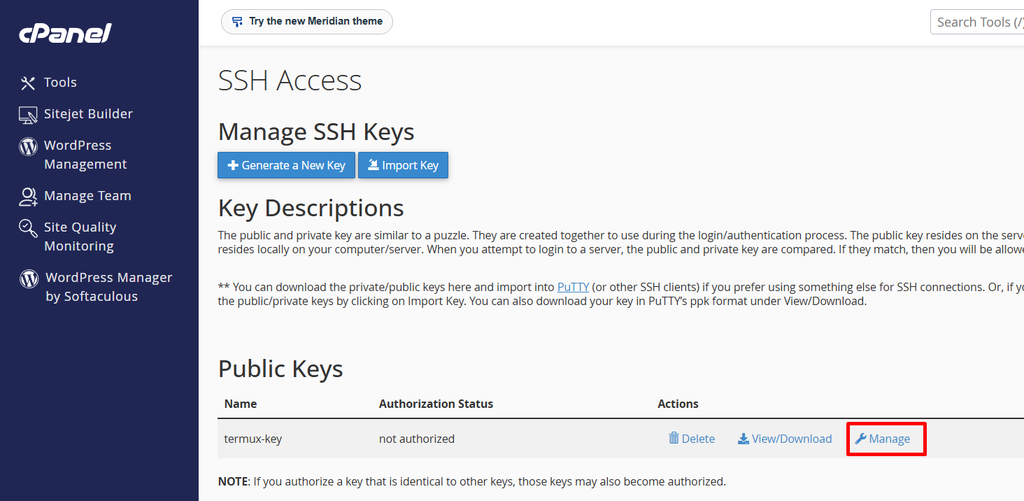Click the cPanel logo
The image size is (1024, 501).
tap(65, 33)
